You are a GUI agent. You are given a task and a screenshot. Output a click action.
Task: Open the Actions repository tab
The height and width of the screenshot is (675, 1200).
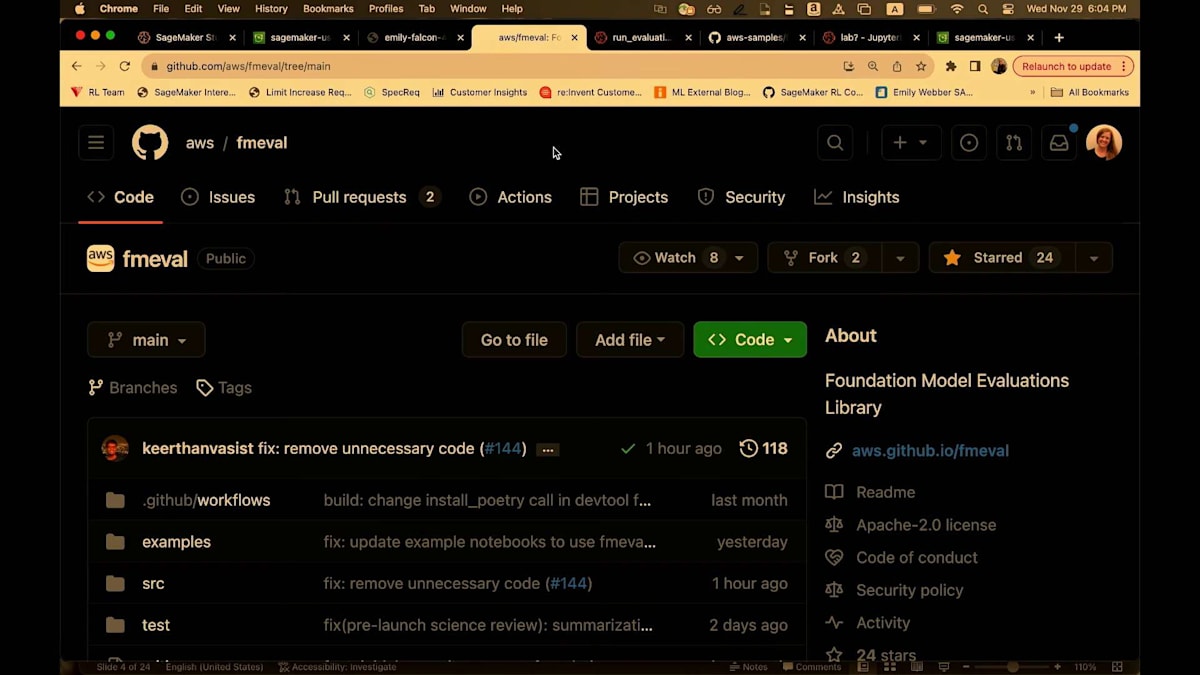point(511,197)
